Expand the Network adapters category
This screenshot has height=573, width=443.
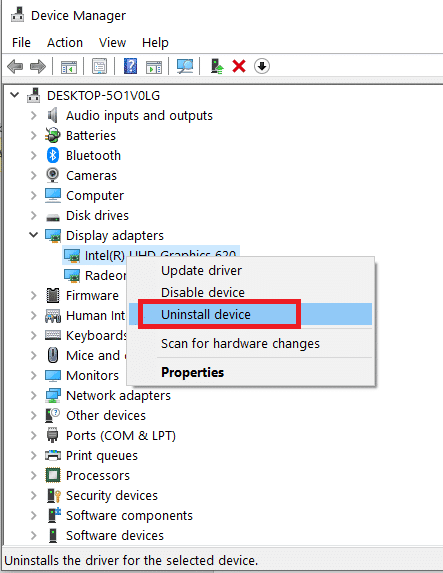34,395
